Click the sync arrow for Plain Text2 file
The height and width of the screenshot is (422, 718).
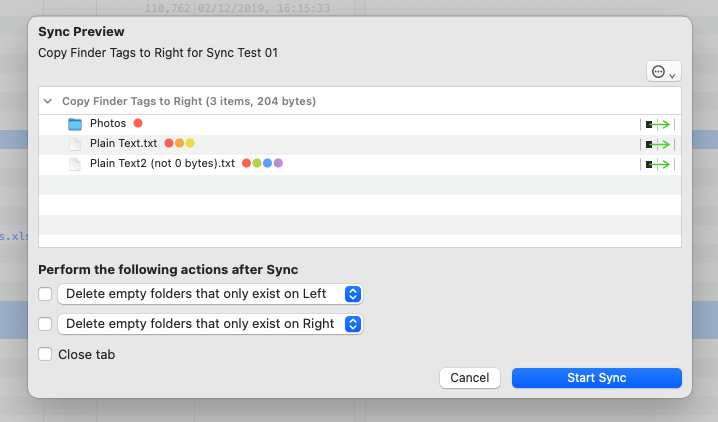pyautogui.click(x=658, y=164)
